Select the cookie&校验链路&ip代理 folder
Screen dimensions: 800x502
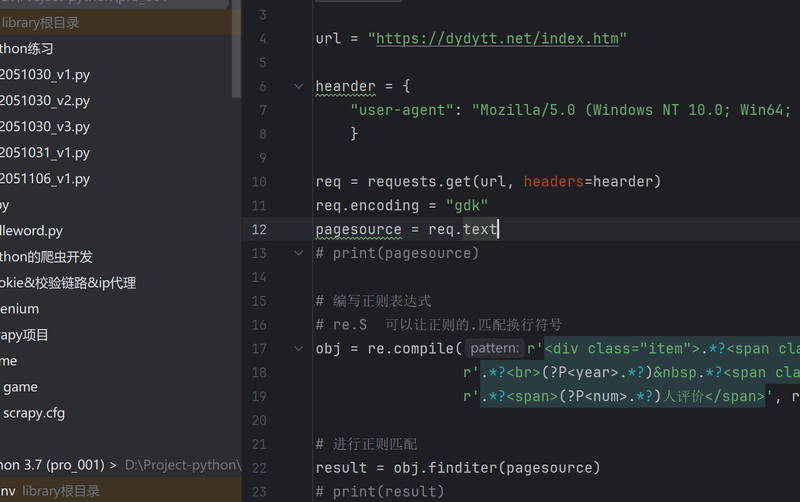(x=68, y=283)
